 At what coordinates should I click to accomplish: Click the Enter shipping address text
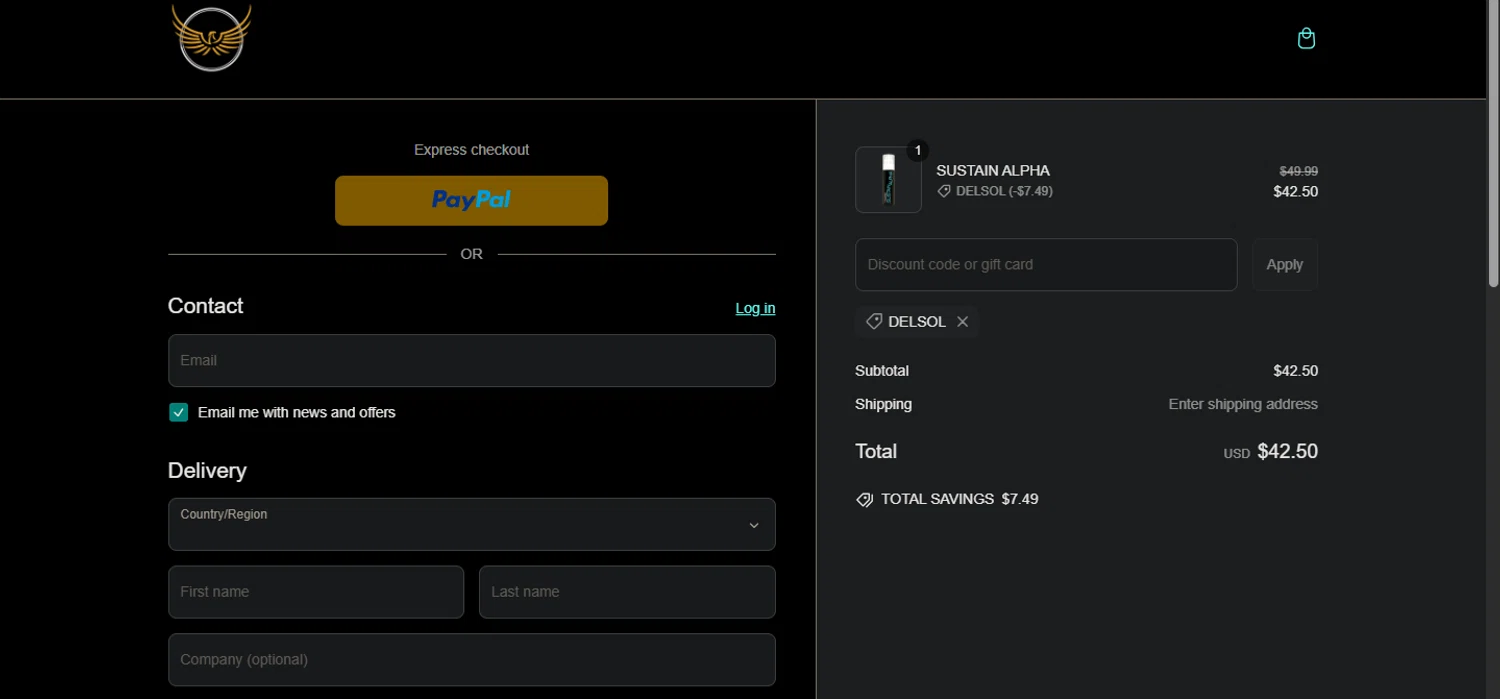point(1243,404)
